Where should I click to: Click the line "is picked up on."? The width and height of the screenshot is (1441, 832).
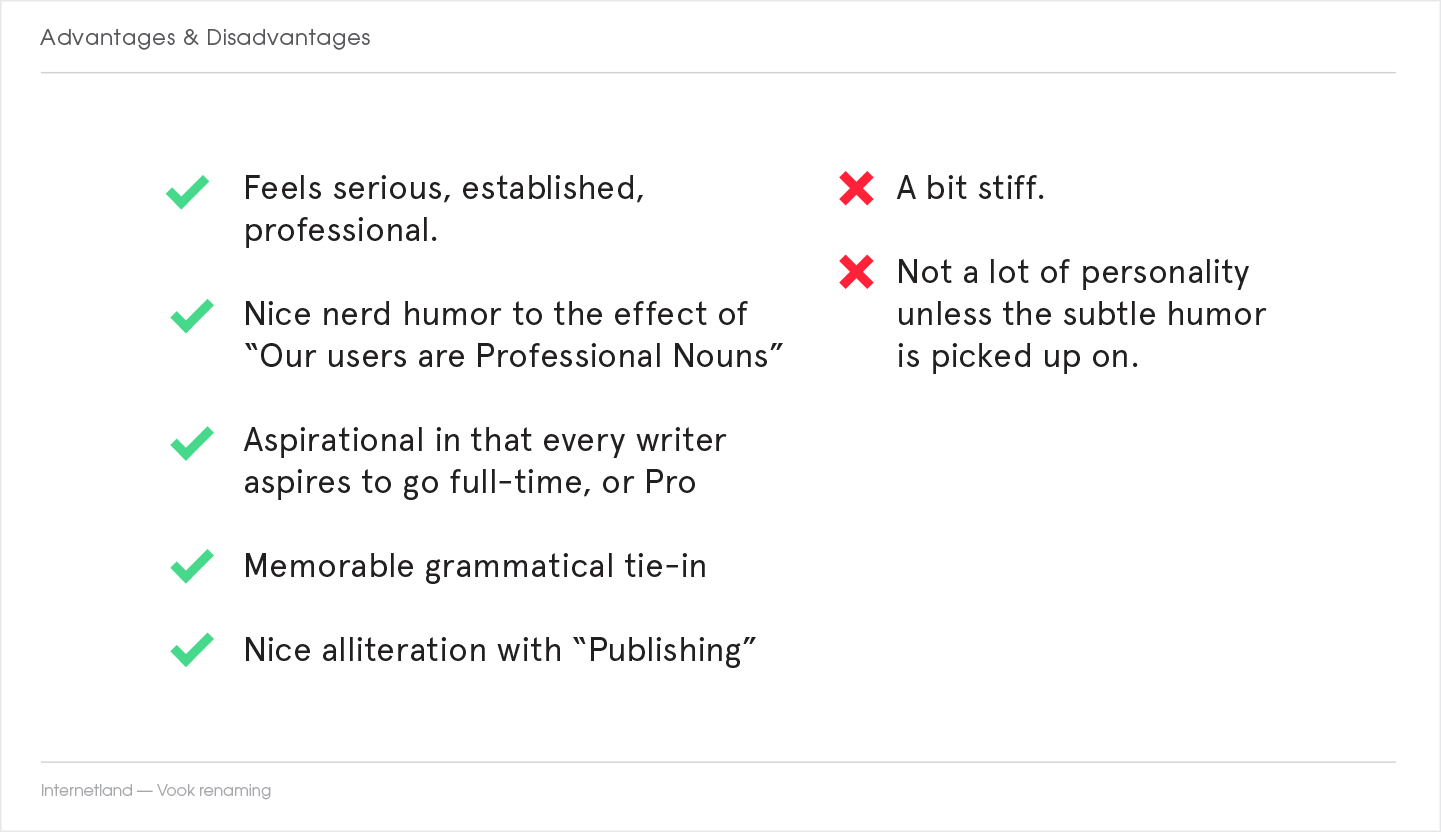pos(1017,356)
